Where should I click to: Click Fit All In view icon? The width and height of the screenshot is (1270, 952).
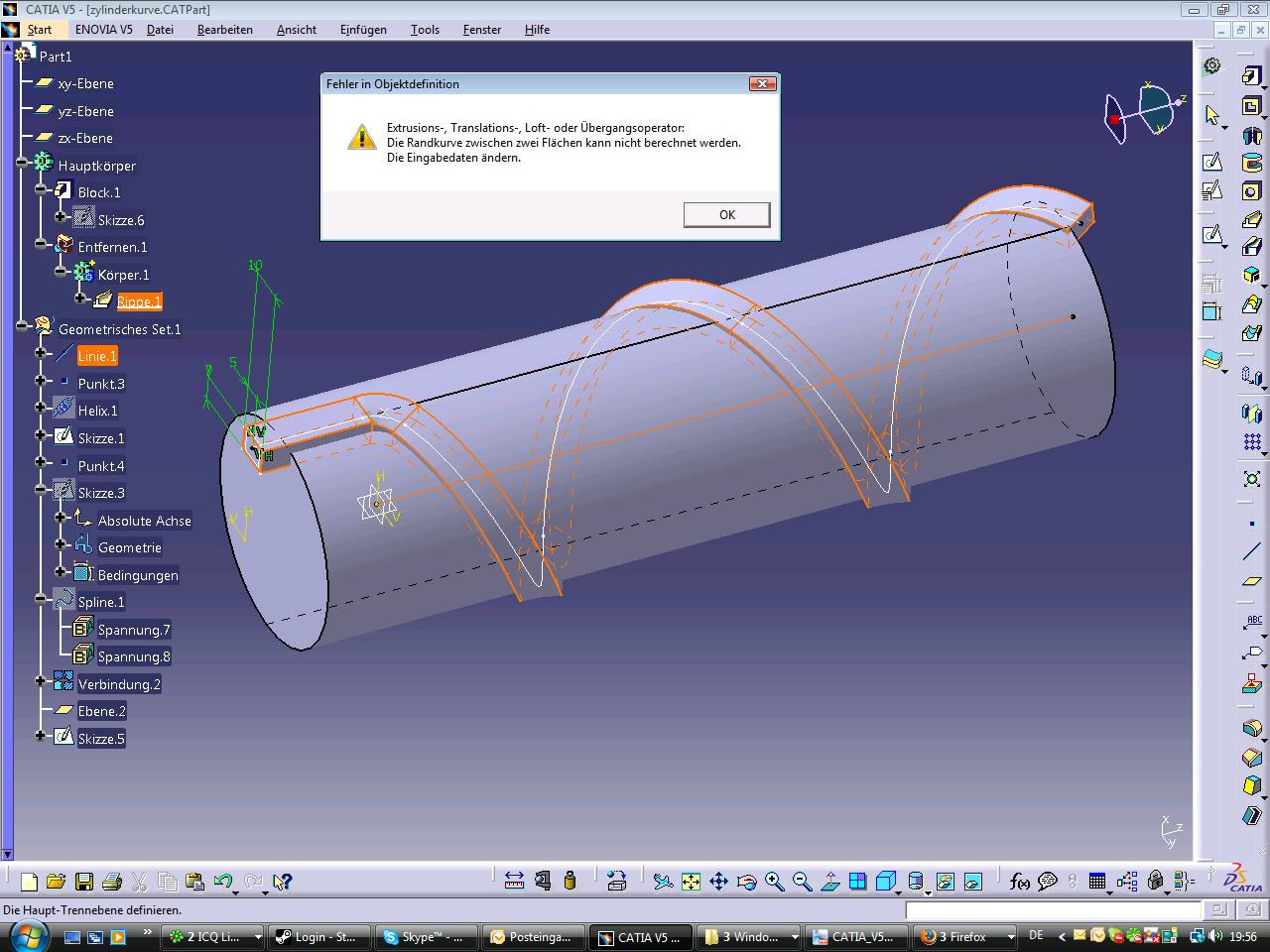coord(691,881)
